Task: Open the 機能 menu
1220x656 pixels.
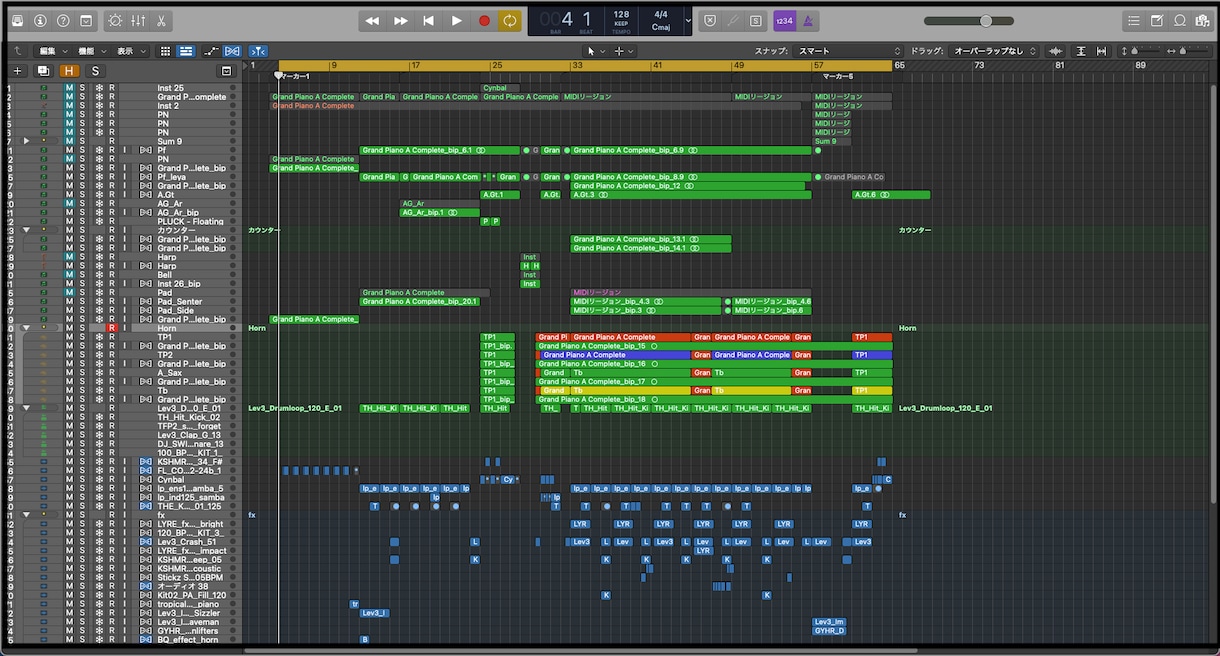Action: point(92,51)
